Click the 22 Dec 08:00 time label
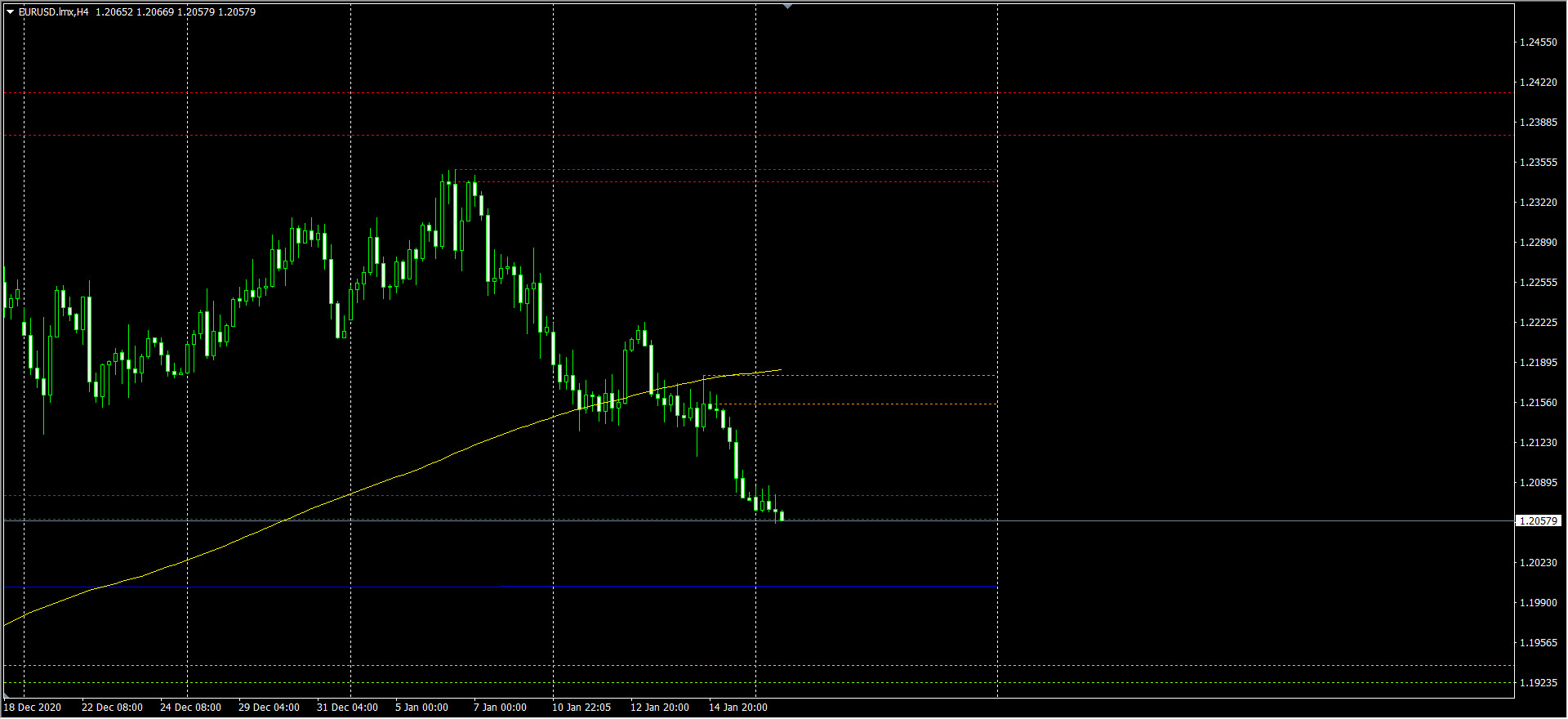 (x=112, y=708)
